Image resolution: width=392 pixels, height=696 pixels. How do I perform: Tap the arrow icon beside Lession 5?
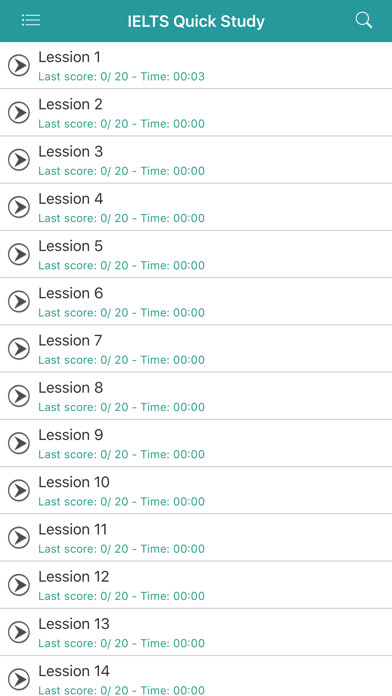19,254
